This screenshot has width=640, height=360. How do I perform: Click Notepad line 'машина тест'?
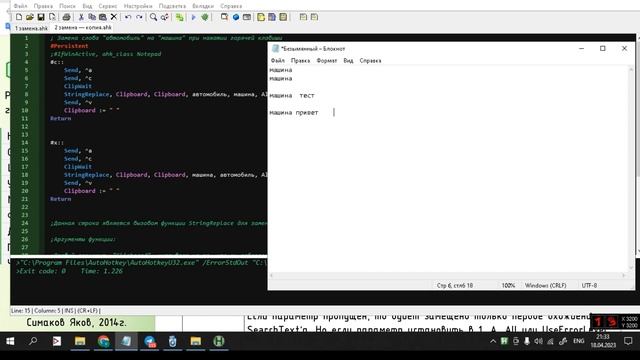coord(292,96)
